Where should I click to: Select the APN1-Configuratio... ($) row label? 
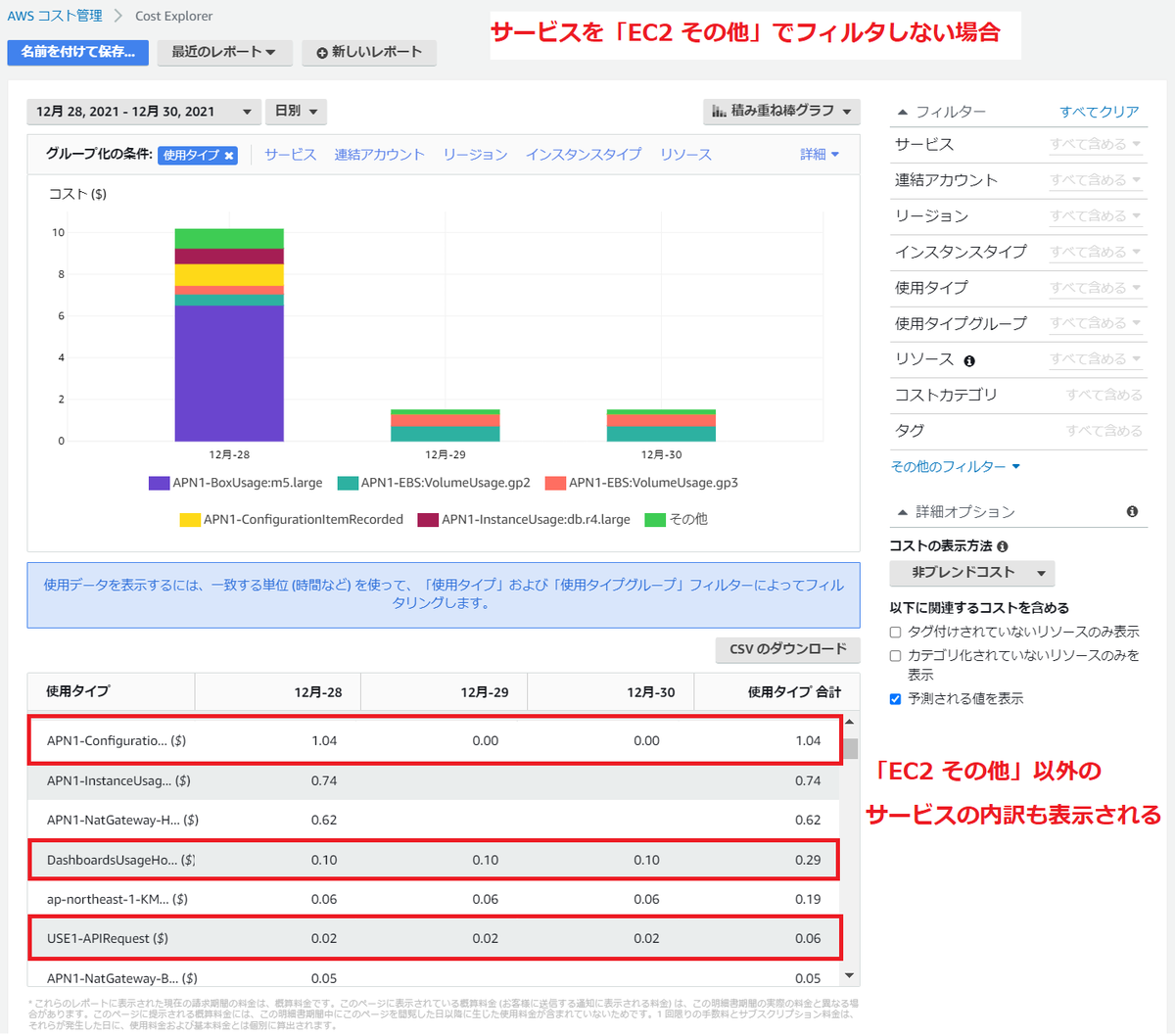117,741
